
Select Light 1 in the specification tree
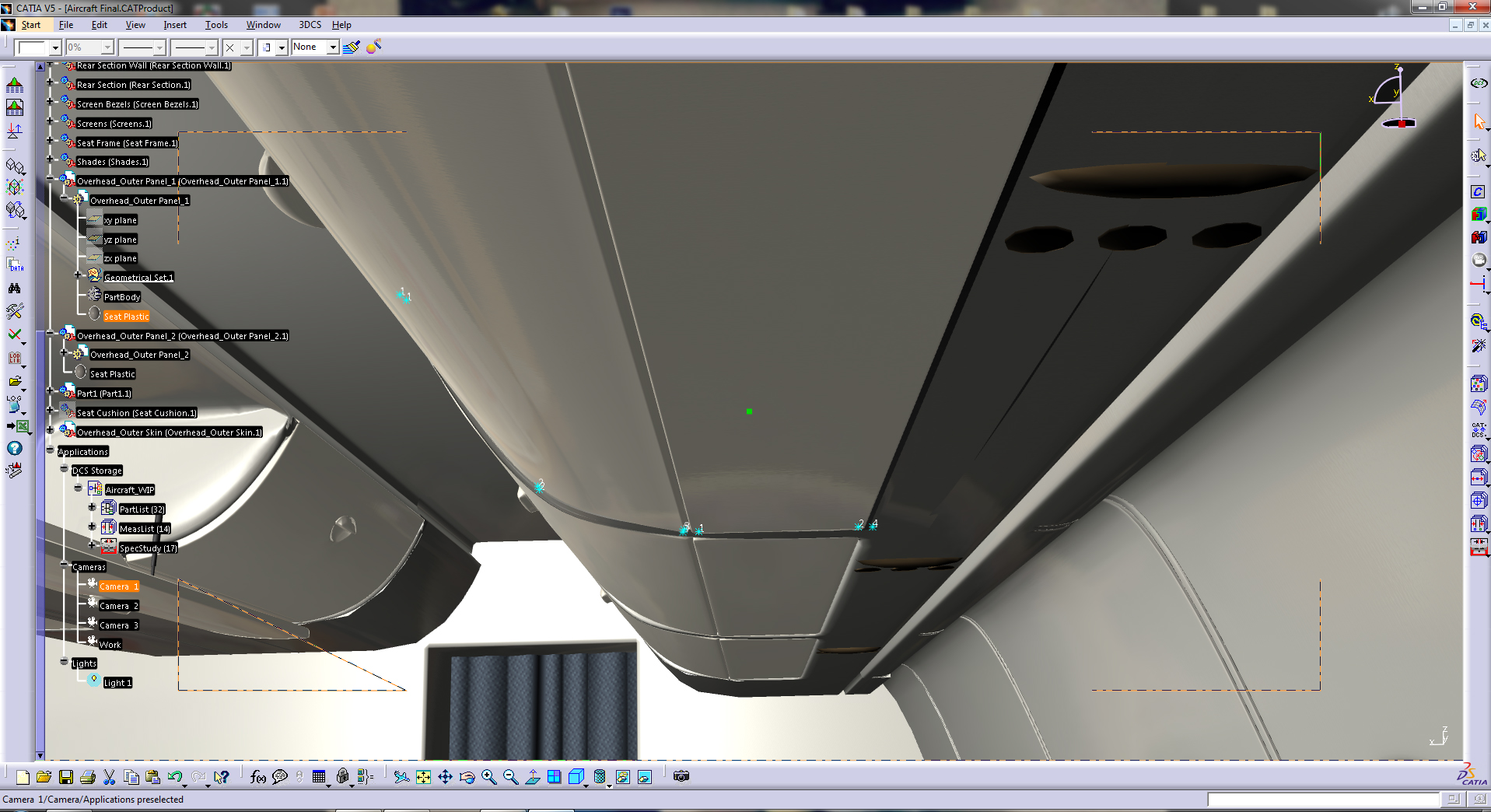(117, 683)
